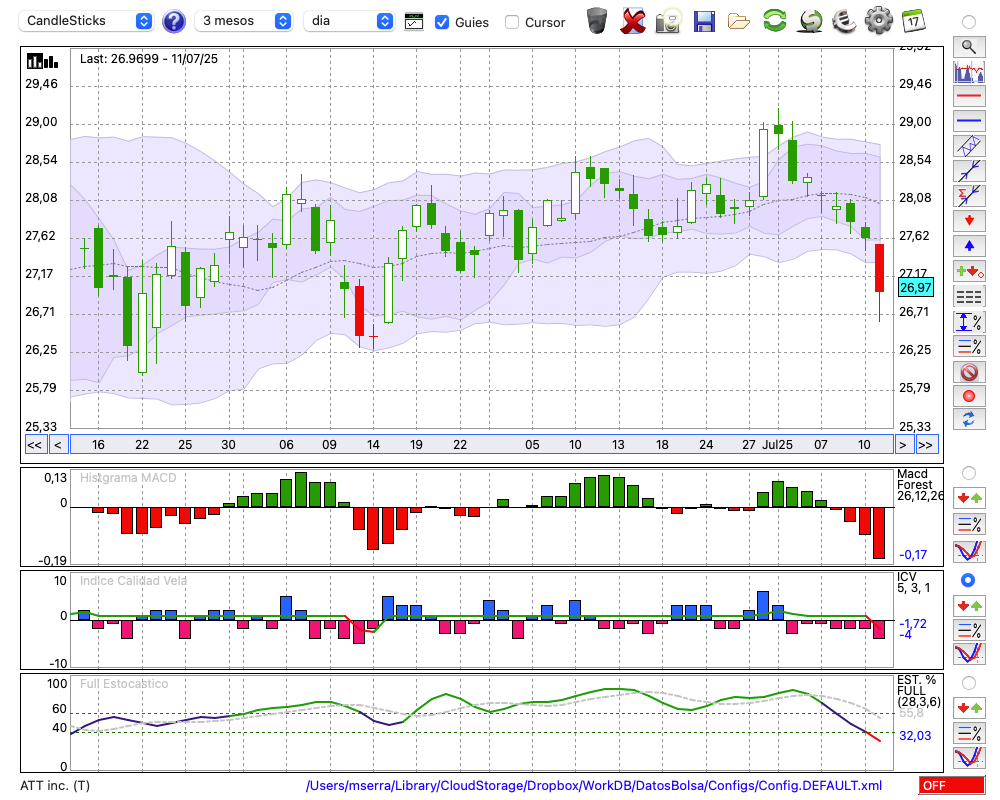Click main chart horizontal lines percent tool

click(x=969, y=346)
